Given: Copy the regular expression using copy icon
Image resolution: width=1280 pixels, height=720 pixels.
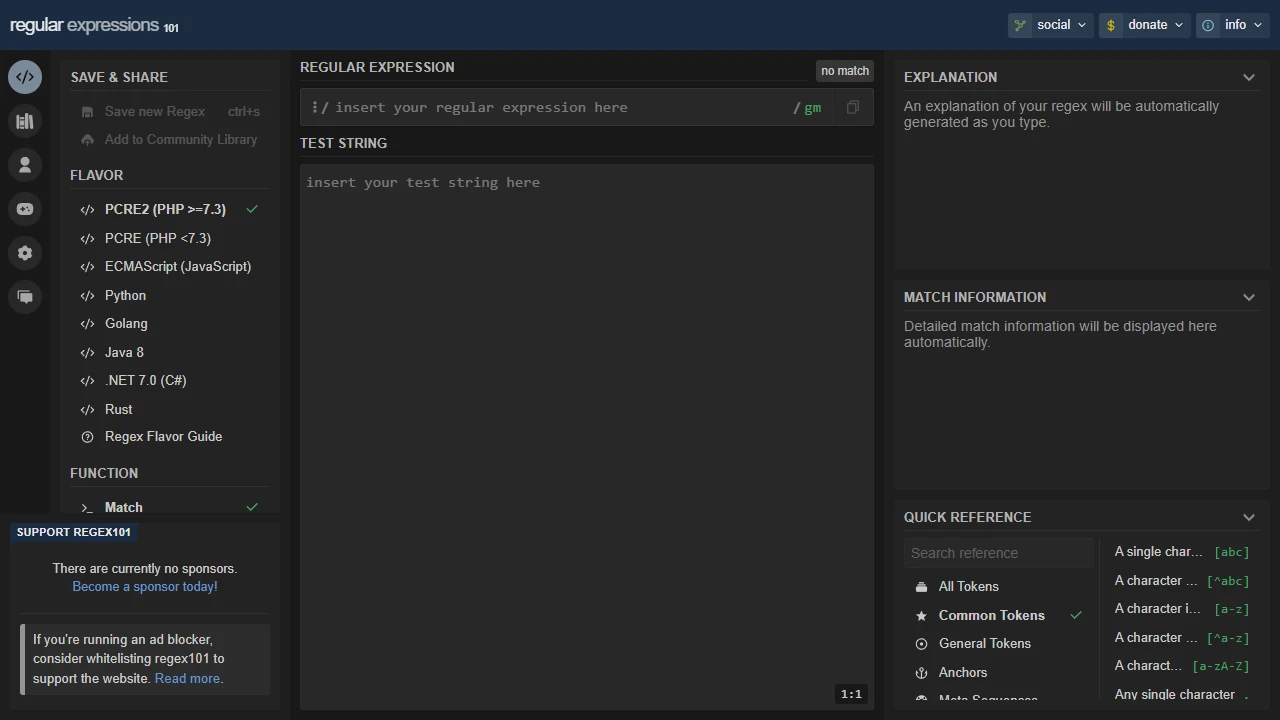Looking at the screenshot, I should pyautogui.click(x=852, y=107).
